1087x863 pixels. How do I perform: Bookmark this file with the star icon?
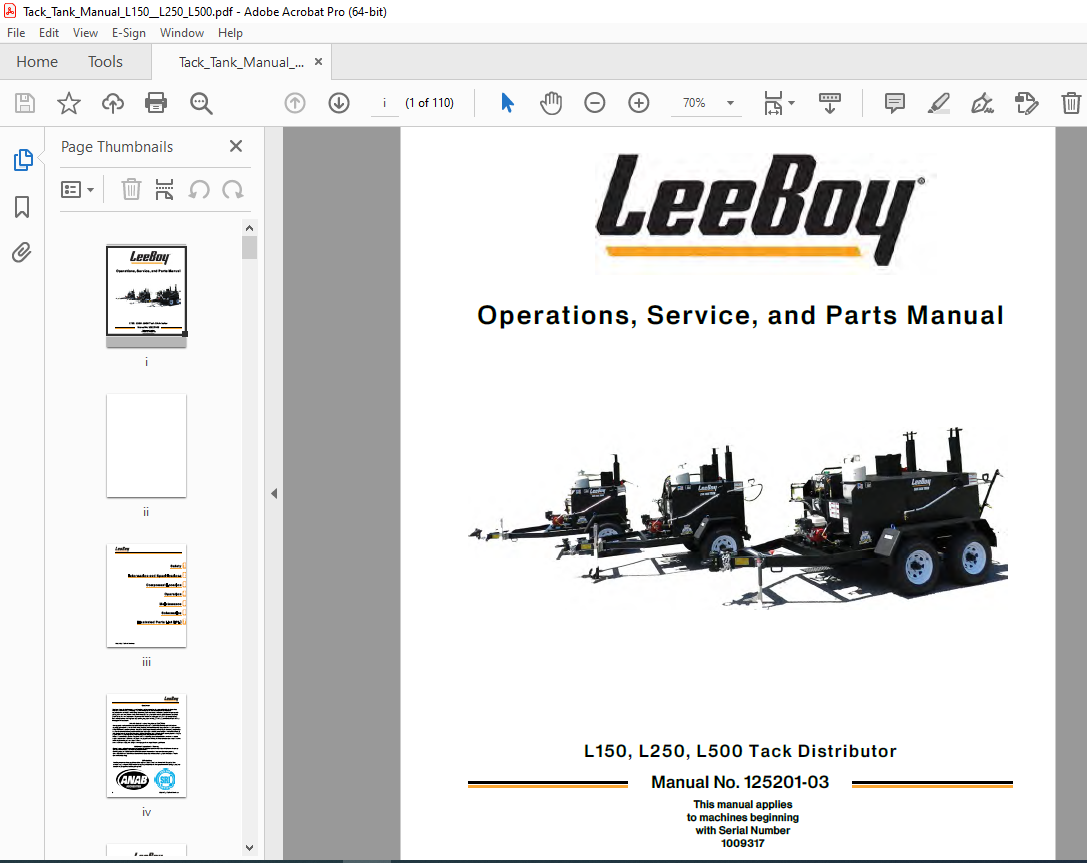69,103
